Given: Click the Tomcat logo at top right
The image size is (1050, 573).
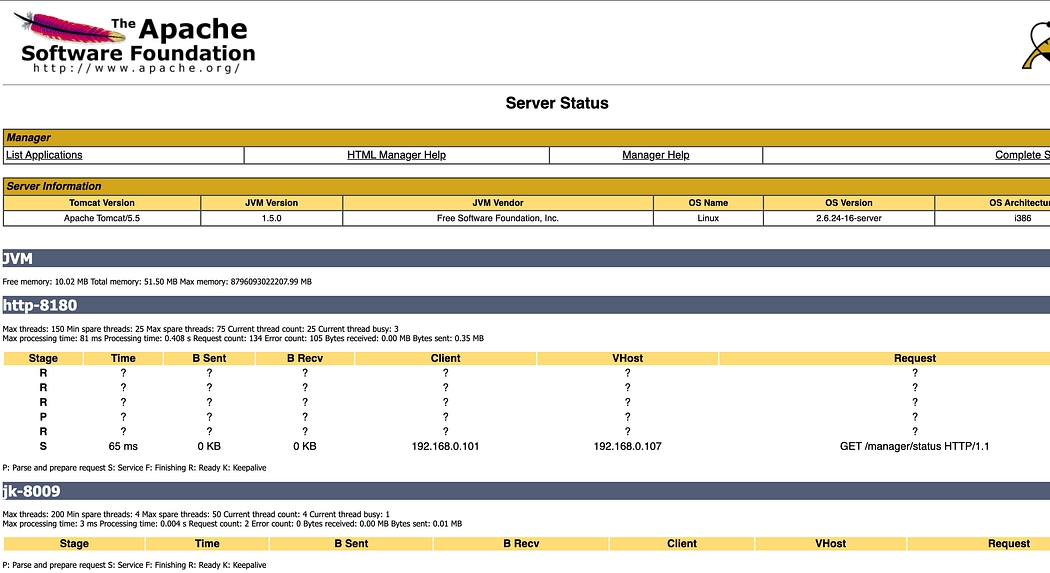Looking at the screenshot, I should 1037,46.
